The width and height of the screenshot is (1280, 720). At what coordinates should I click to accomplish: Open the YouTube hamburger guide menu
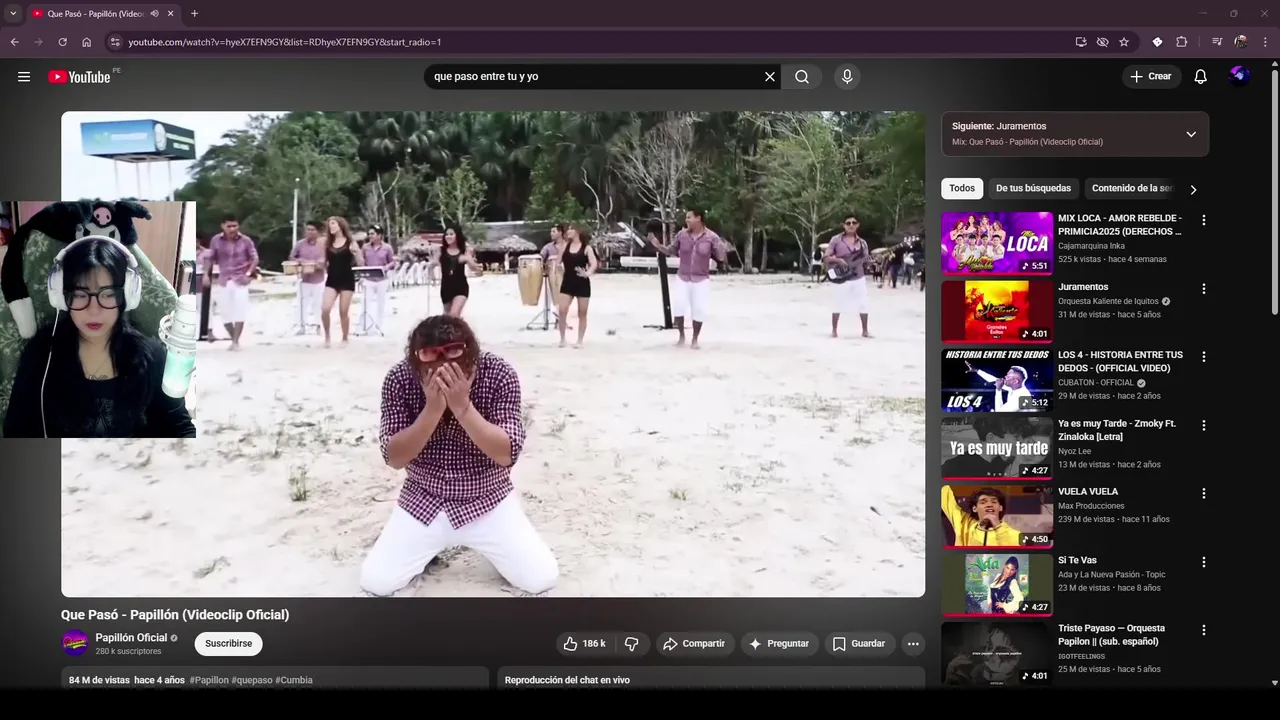pos(24,77)
